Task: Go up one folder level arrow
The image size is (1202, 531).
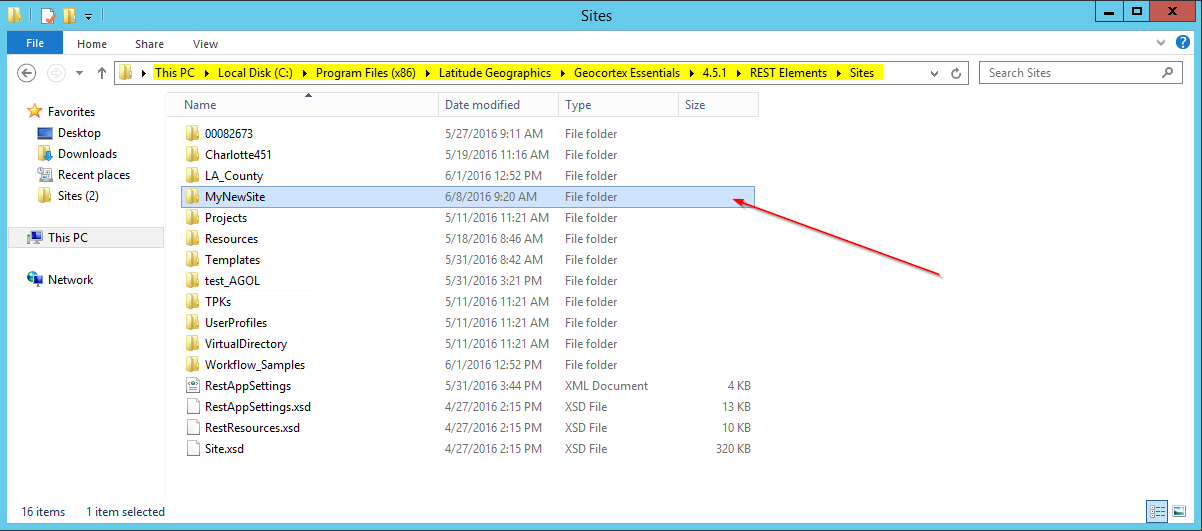Action: coord(102,73)
